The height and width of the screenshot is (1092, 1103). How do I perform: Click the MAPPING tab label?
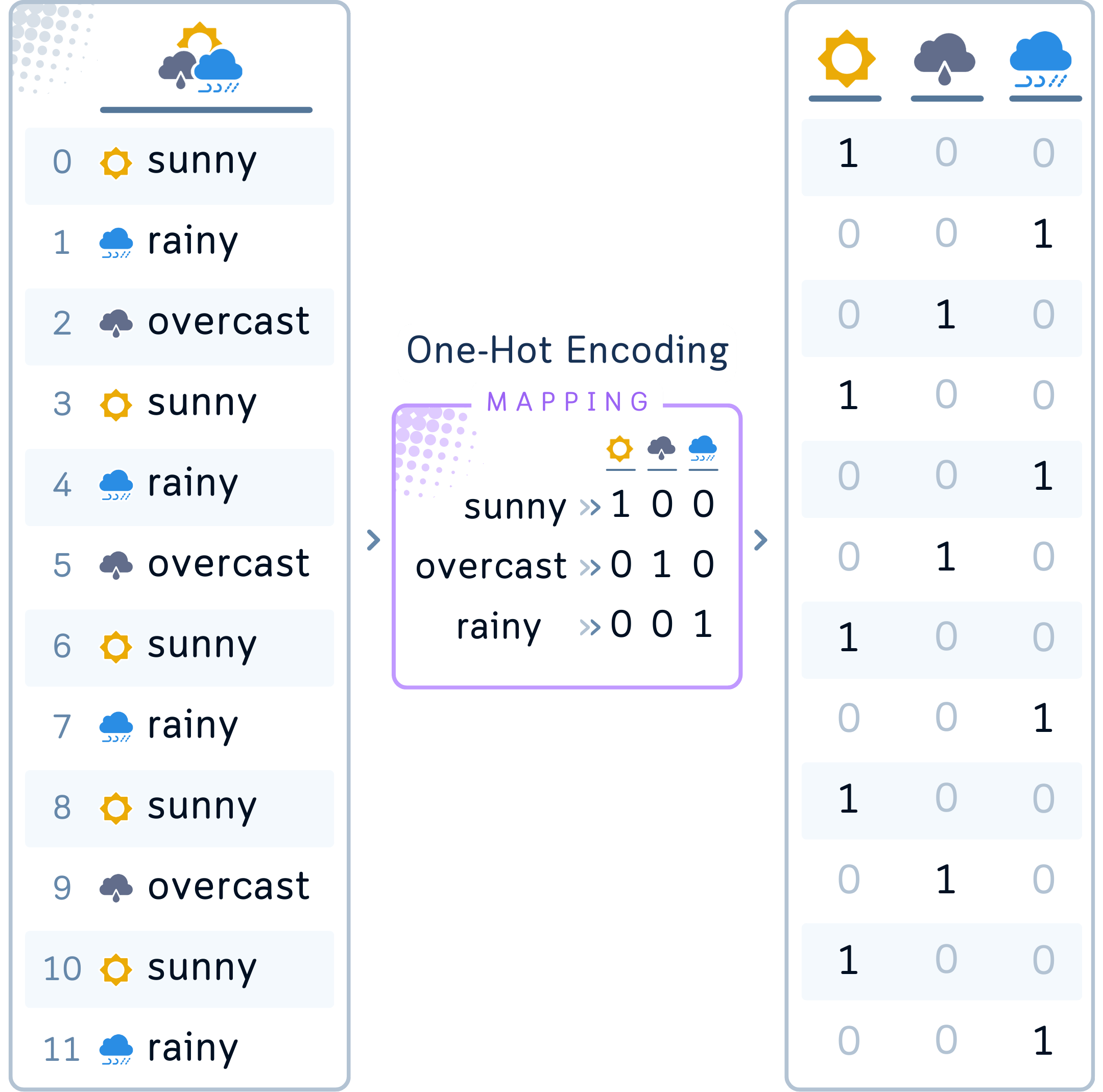point(567,401)
